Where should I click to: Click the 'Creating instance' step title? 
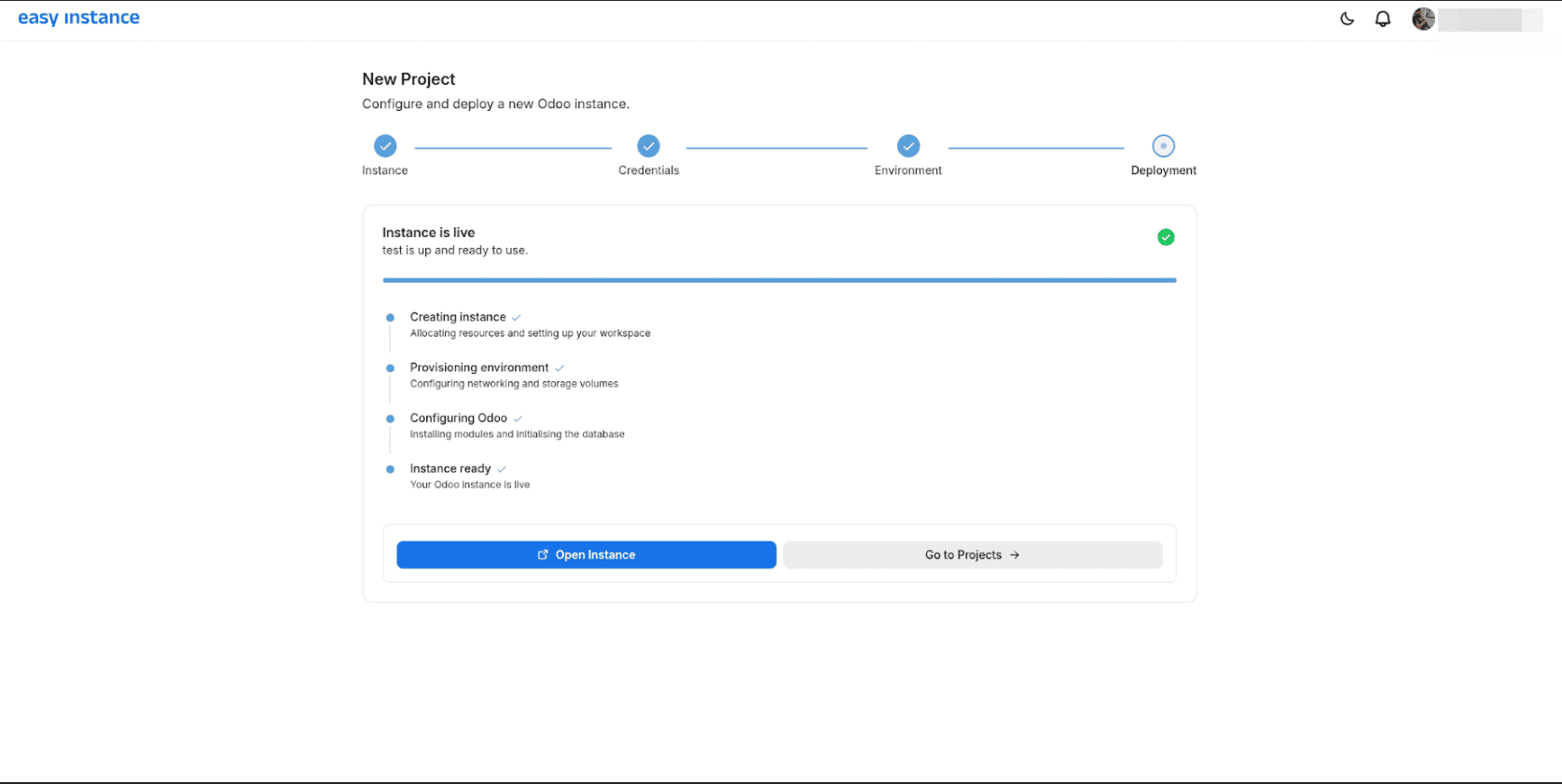tap(458, 317)
